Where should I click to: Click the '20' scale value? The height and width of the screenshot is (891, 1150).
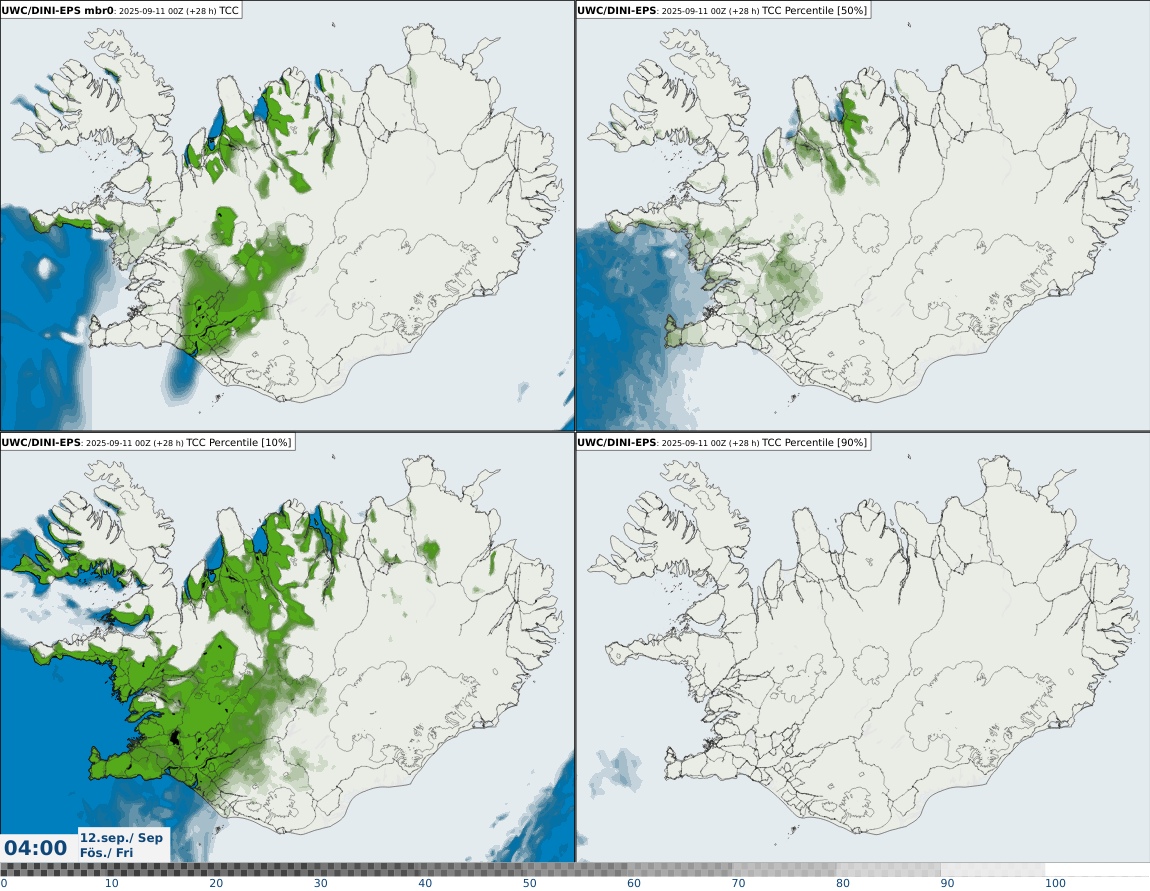(216, 883)
